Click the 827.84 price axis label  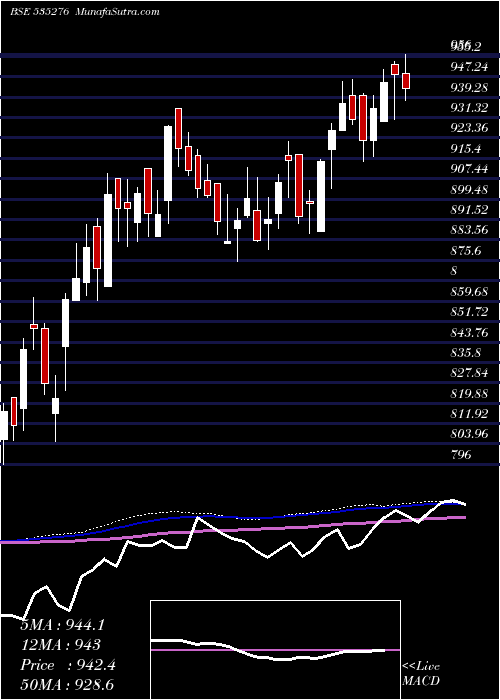click(469, 373)
